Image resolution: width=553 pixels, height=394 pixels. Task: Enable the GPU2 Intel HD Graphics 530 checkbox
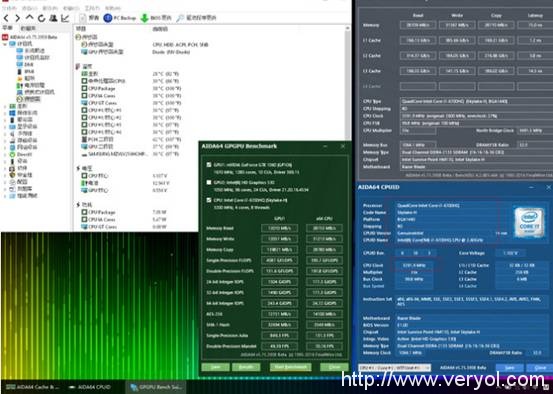pyautogui.click(x=209, y=182)
